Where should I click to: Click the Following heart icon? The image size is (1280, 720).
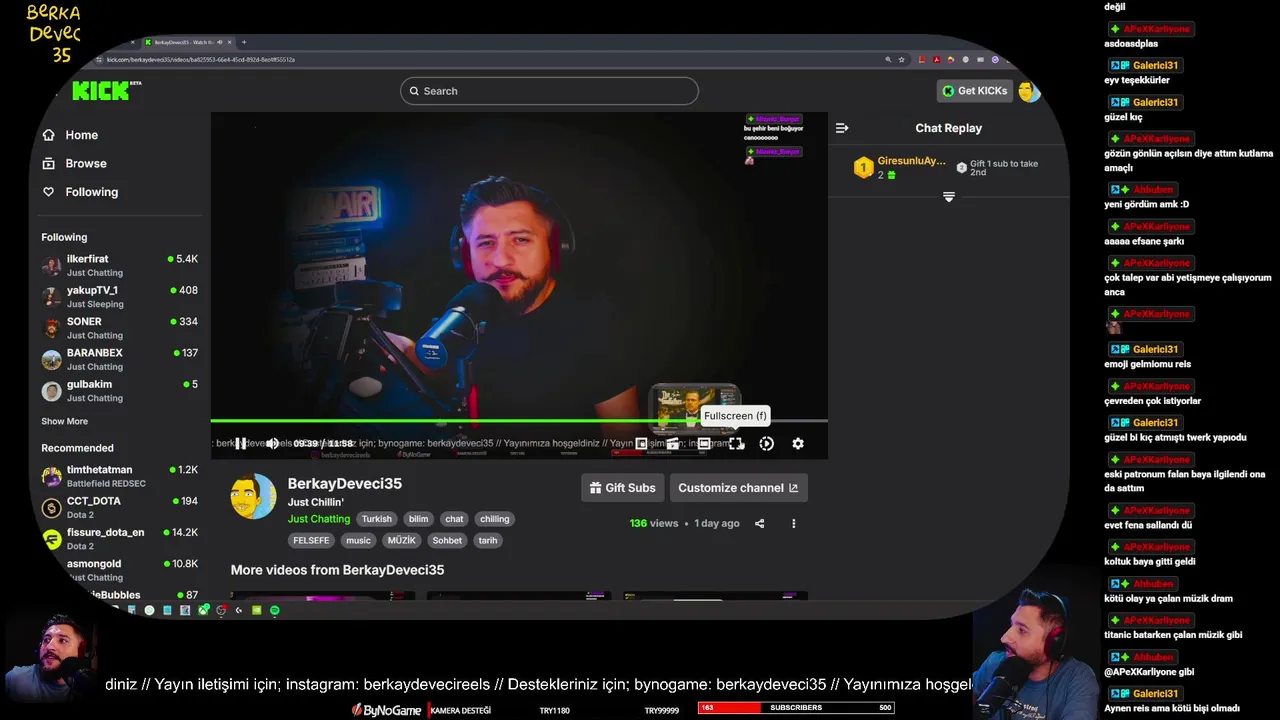[49, 192]
